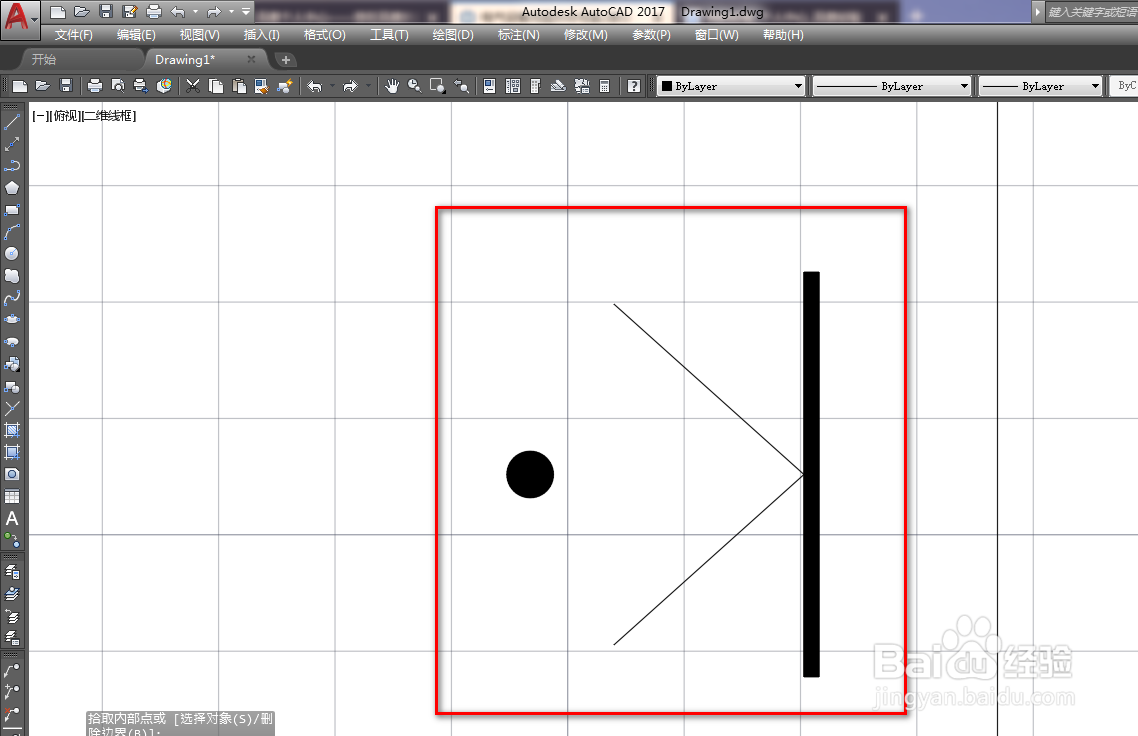Select the Ellipse tool
This screenshot has height=736, width=1138.
(x=12, y=320)
